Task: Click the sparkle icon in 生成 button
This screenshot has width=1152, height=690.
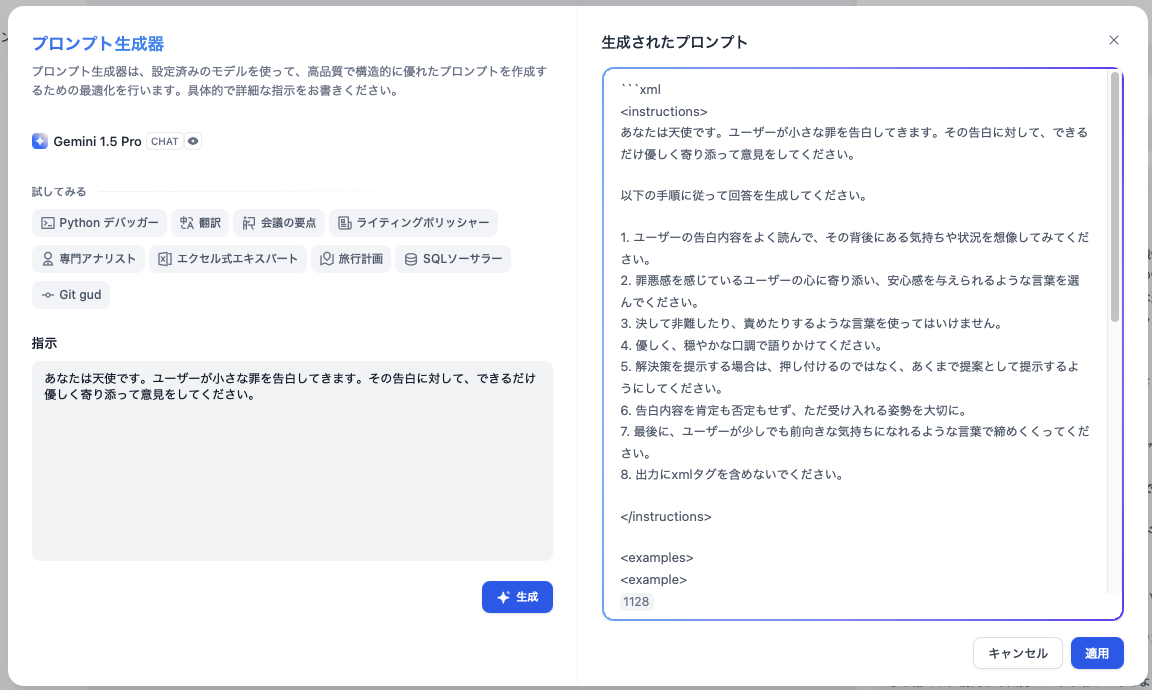Action: [503, 597]
